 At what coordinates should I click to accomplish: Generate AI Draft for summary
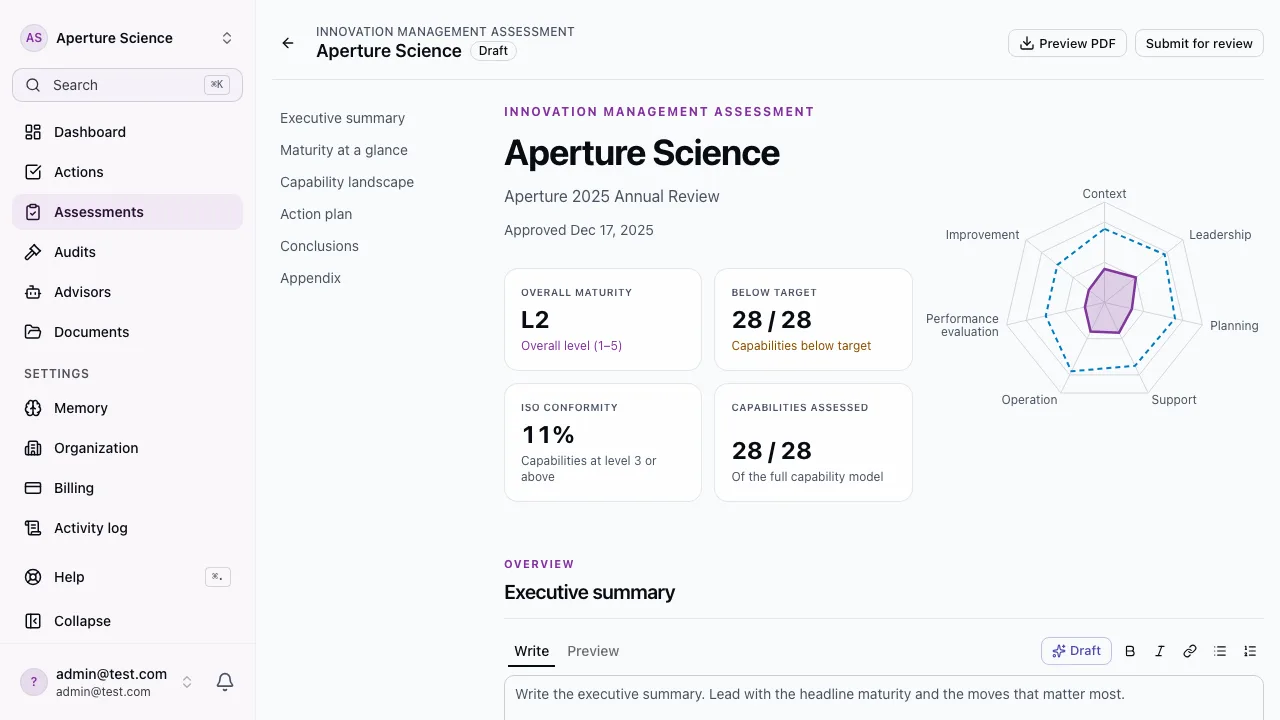pyautogui.click(x=1075, y=651)
